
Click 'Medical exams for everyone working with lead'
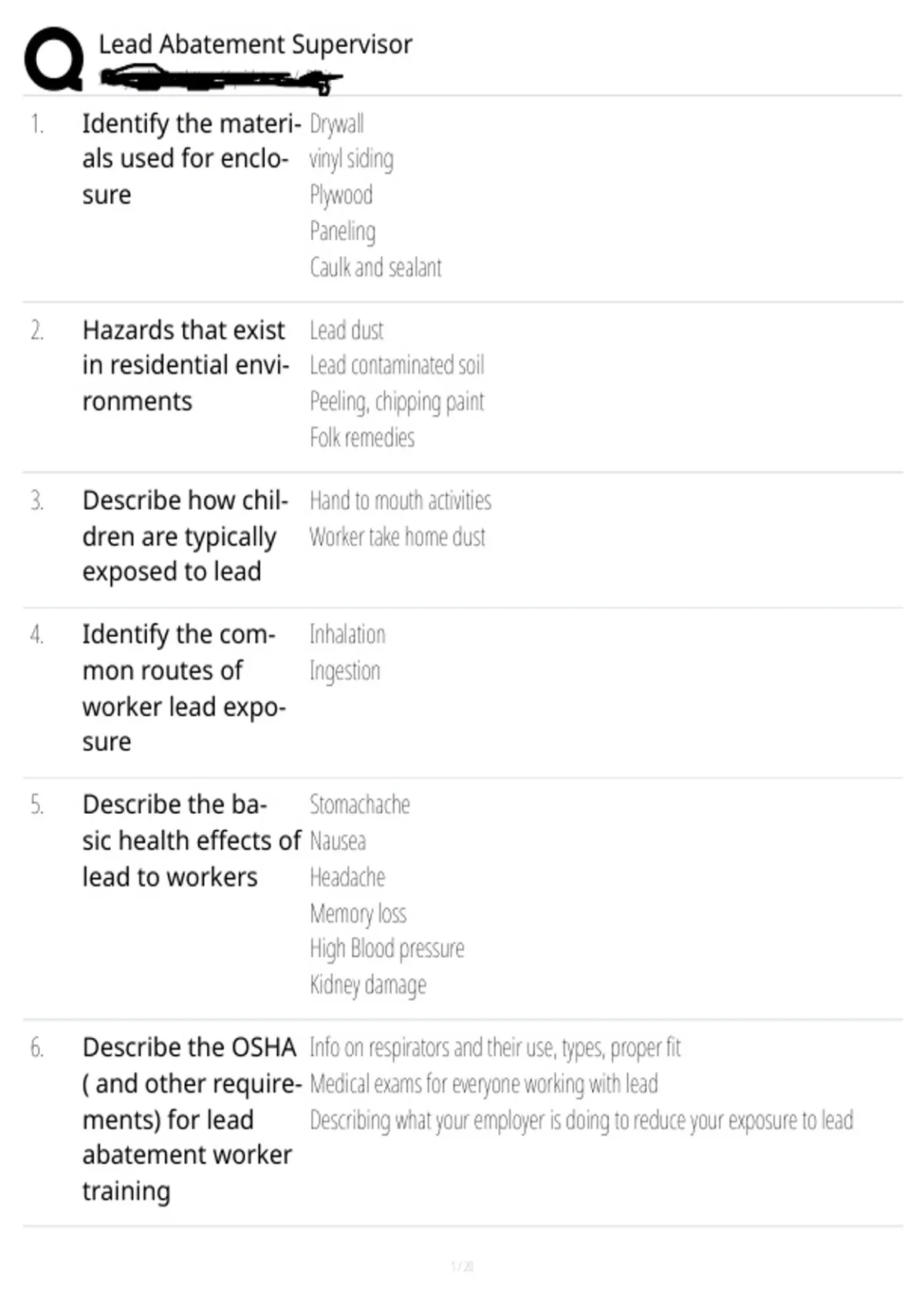[x=484, y=1084]
